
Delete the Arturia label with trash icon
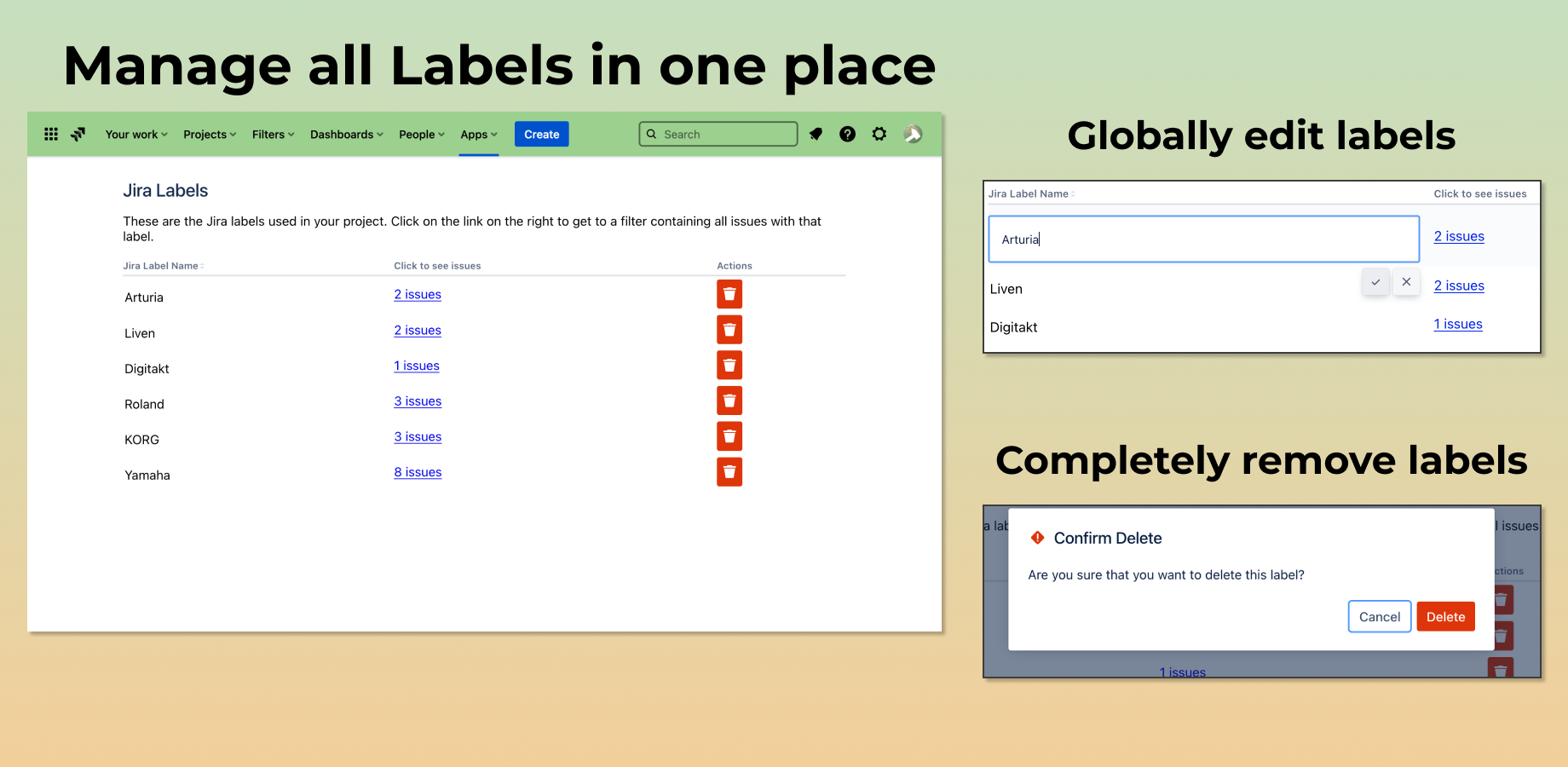[x=729, y=294]
